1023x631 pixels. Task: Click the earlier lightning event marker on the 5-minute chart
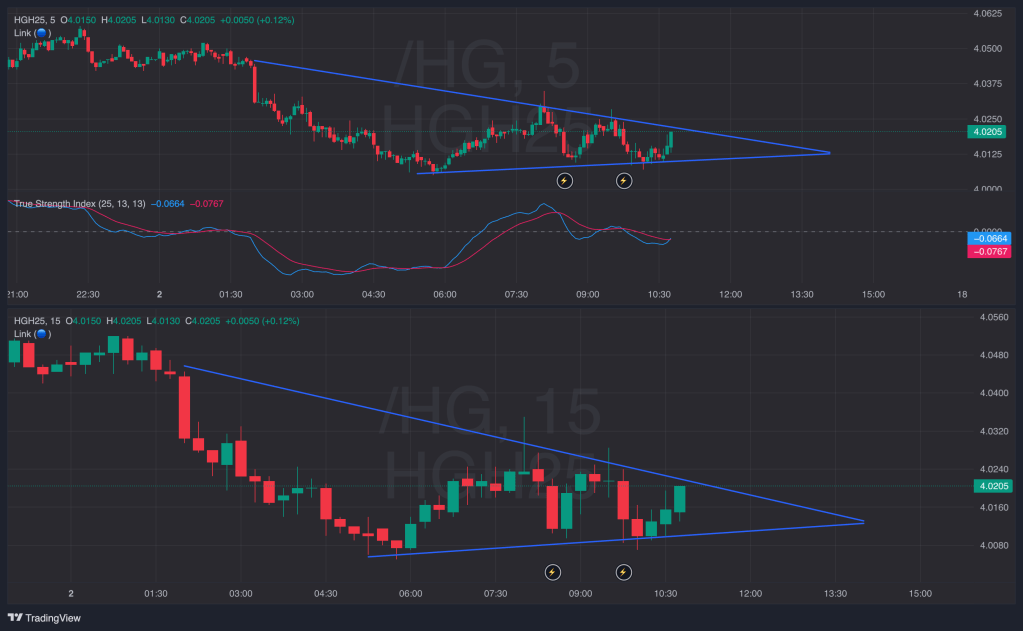pos(564,181)
